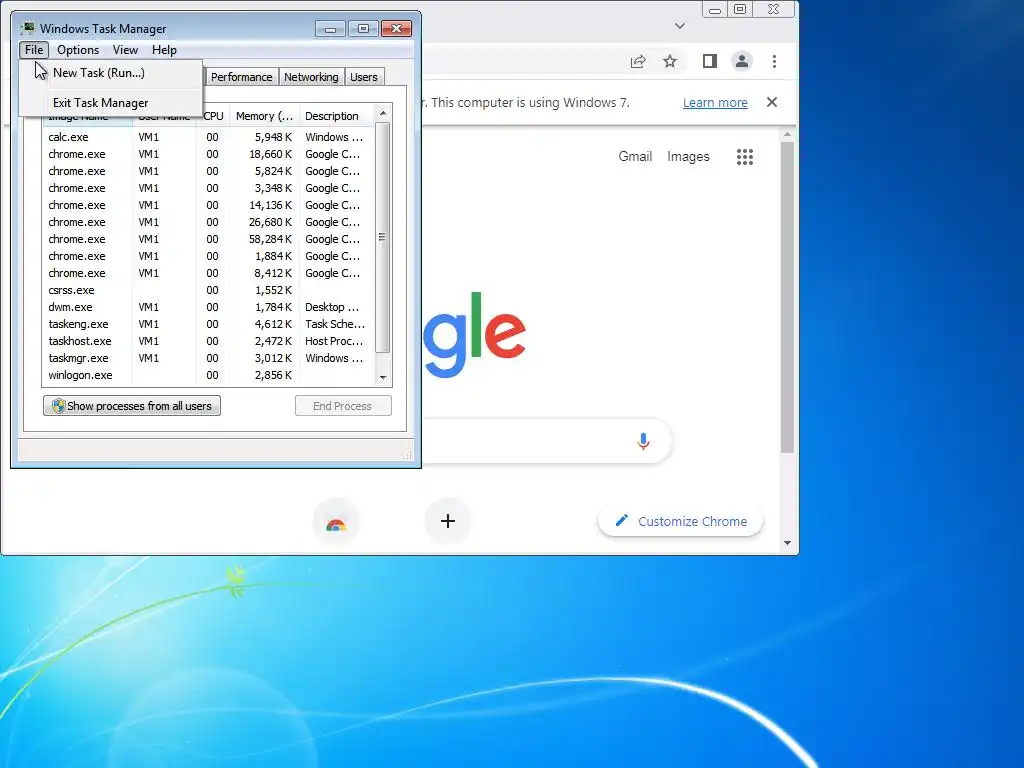The width and height of the screenshot is (1024, 768).
Task: Select taskeng.exe process row
Action: pos(209,324)
